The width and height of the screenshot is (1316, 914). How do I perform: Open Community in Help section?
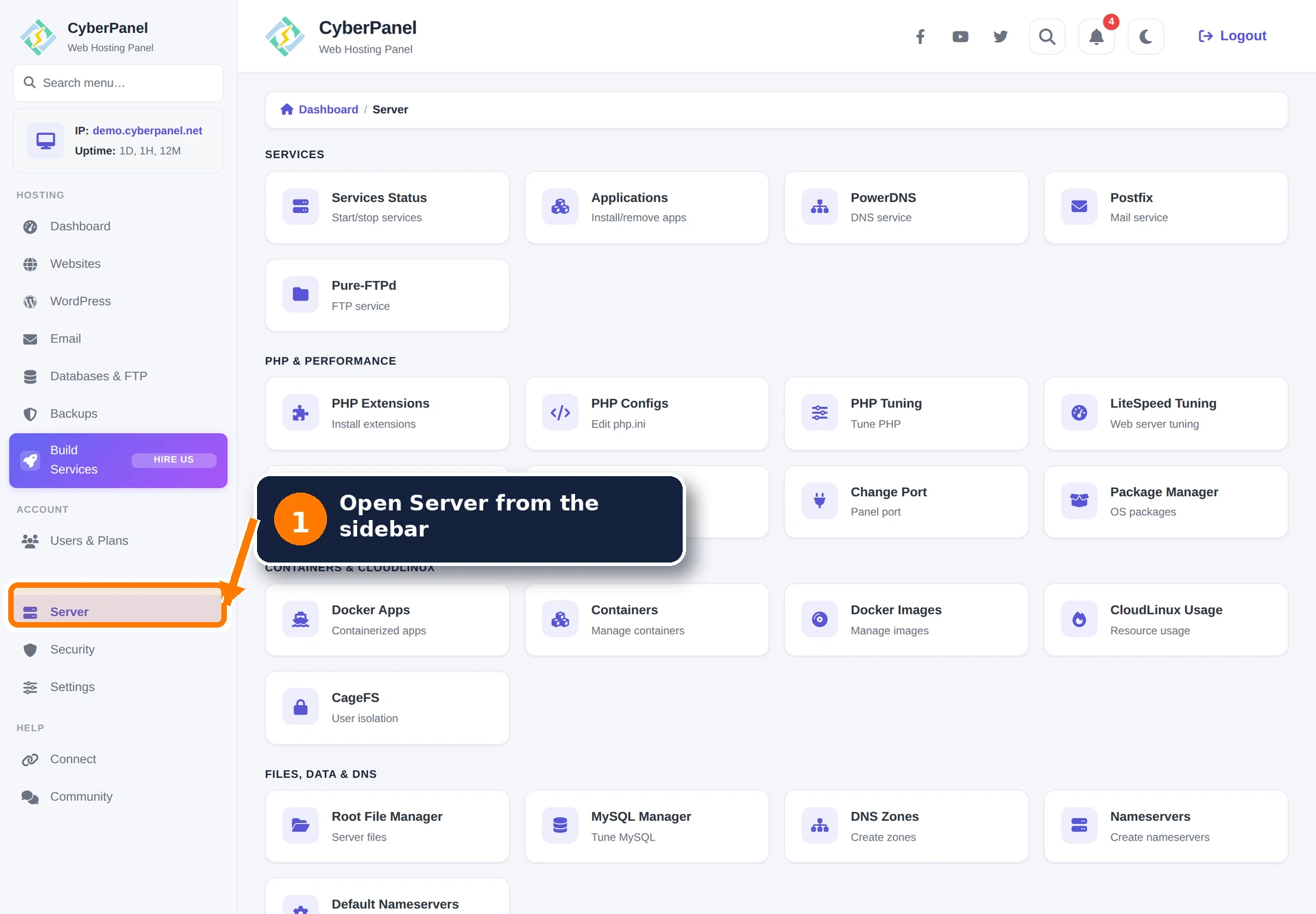119,797
